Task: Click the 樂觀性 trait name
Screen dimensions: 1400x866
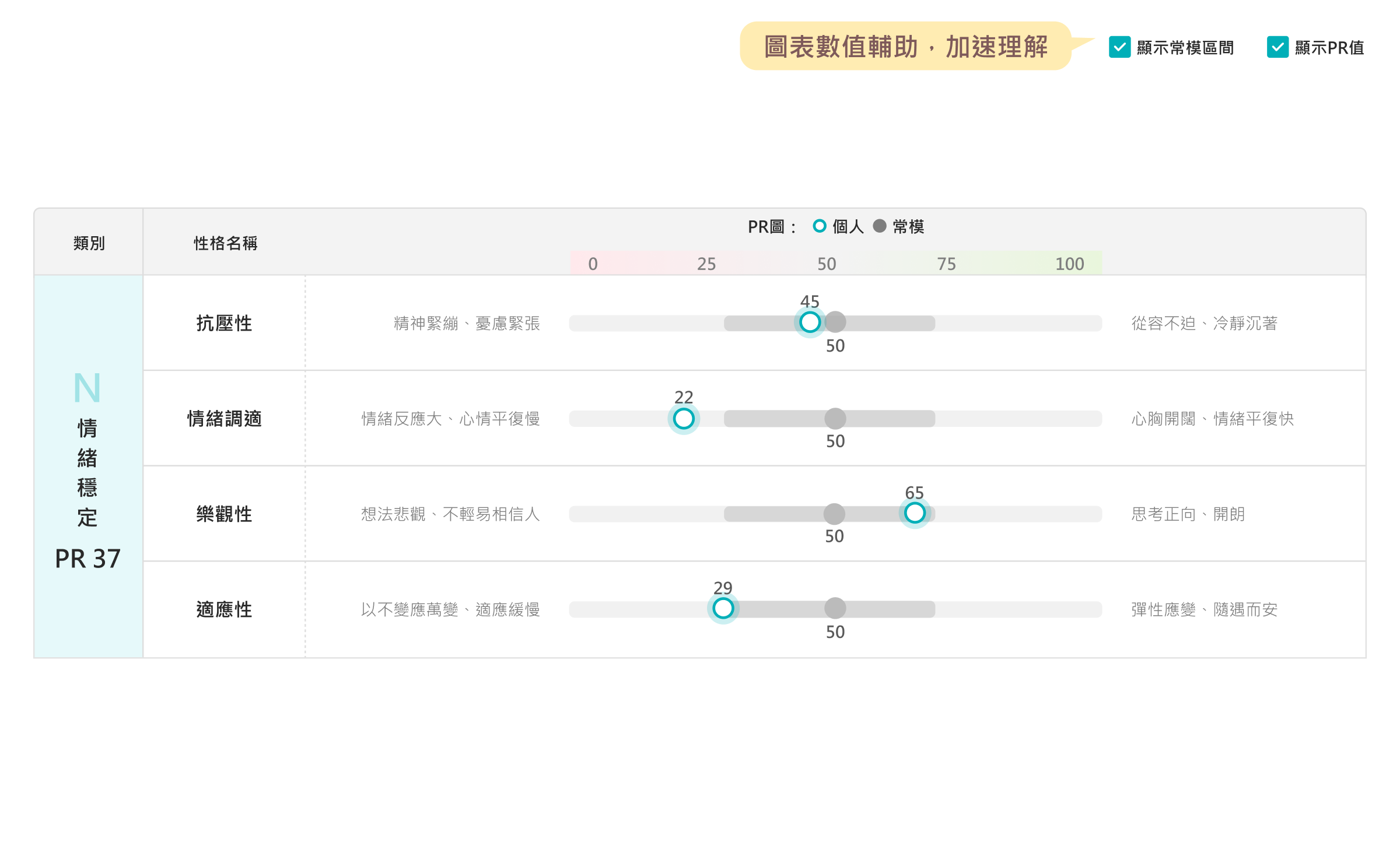Action: tap(224, 514)
